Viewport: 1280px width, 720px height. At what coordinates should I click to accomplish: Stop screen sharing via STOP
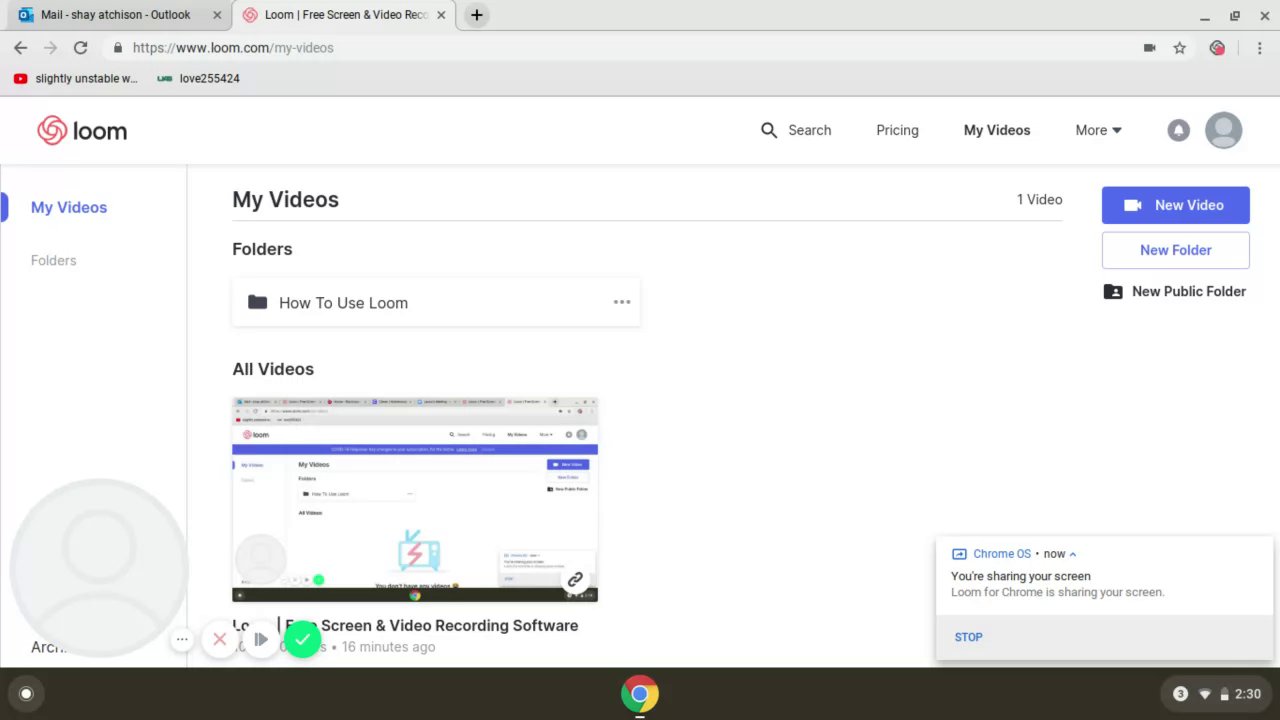click(968, 637)
